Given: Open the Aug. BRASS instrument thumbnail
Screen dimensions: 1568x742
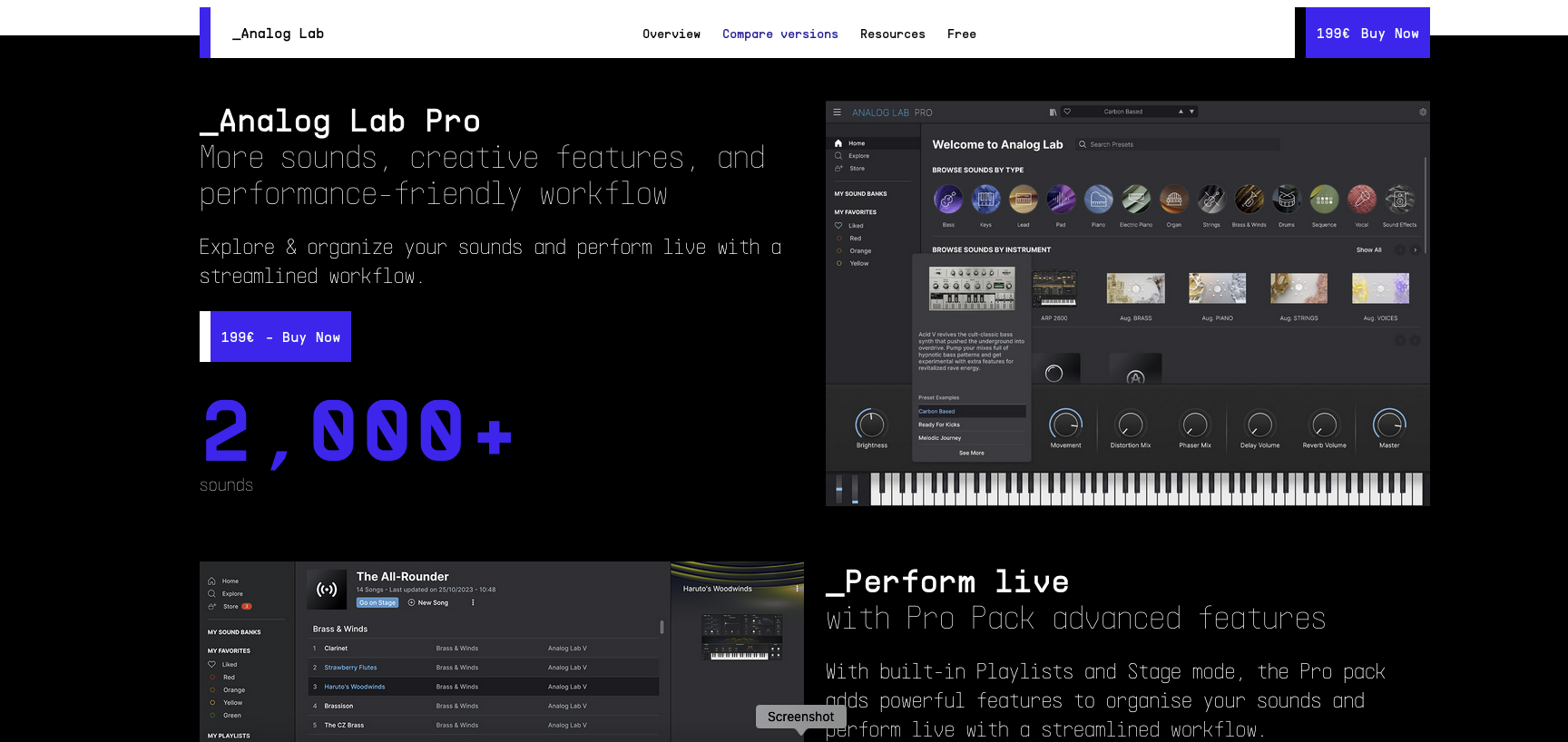Looking at the screenshot, I should (1136, 288).
